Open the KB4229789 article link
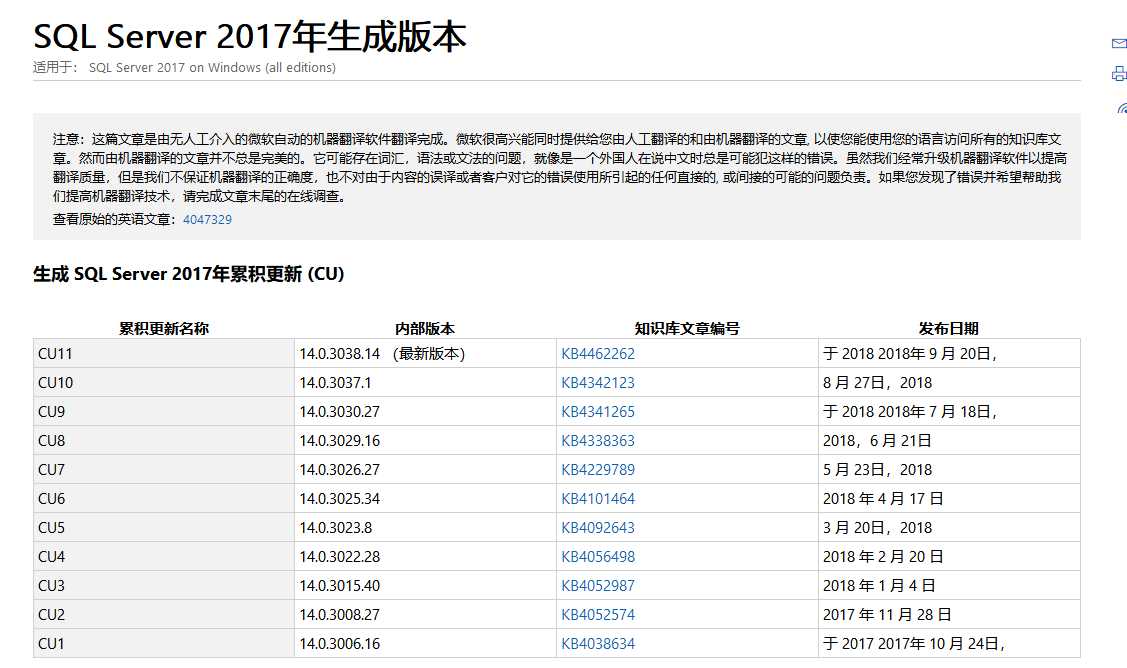Viewport: 1127px width, 668px height. point(597,470)
